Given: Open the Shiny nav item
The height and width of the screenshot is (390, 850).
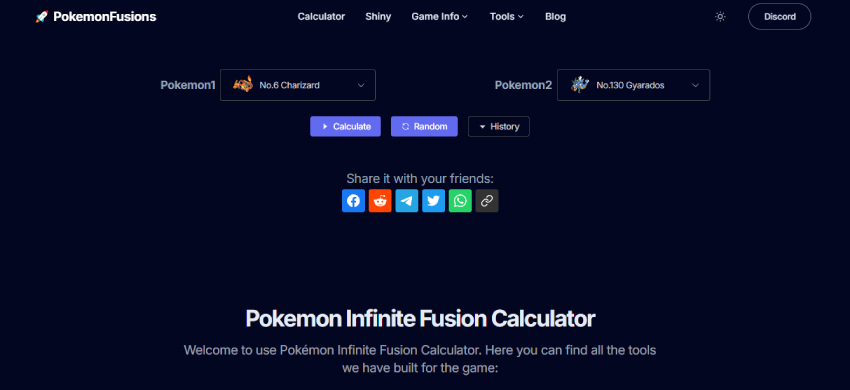Looking at the screenshot, I should tap(378, 17).
